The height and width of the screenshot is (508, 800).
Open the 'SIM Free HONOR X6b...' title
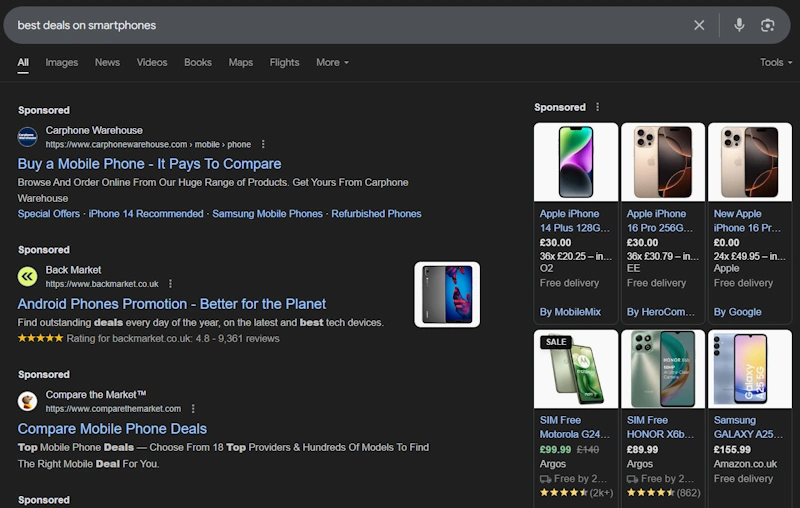click(660, 427)
